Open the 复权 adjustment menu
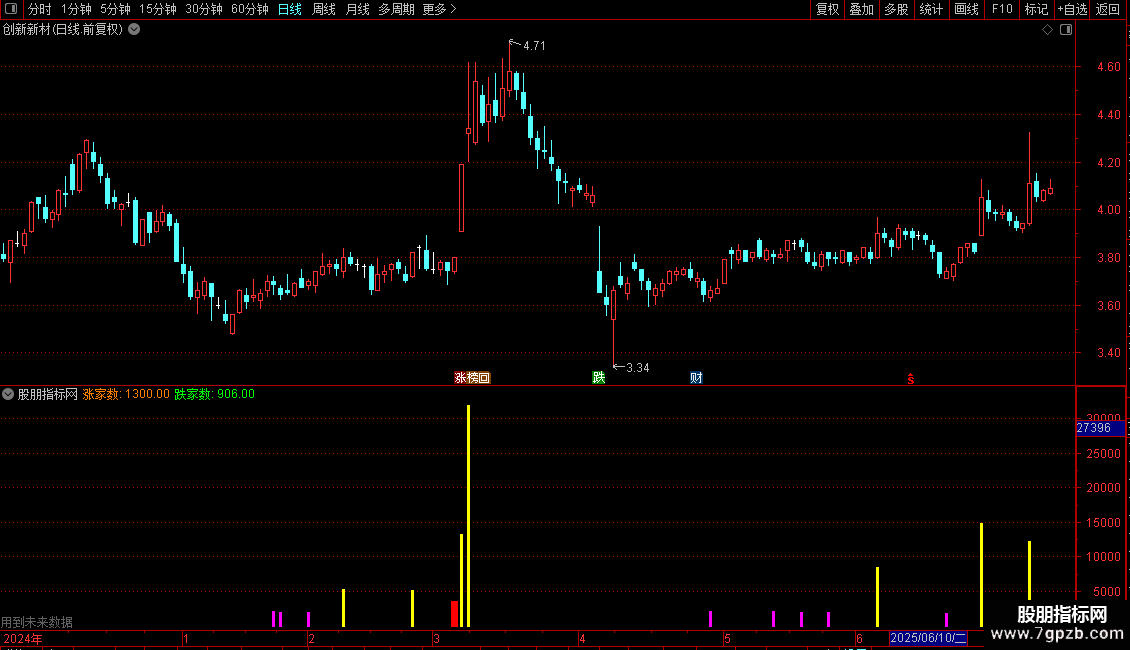This screenshot has height=650, width=1130. [827, 9]
